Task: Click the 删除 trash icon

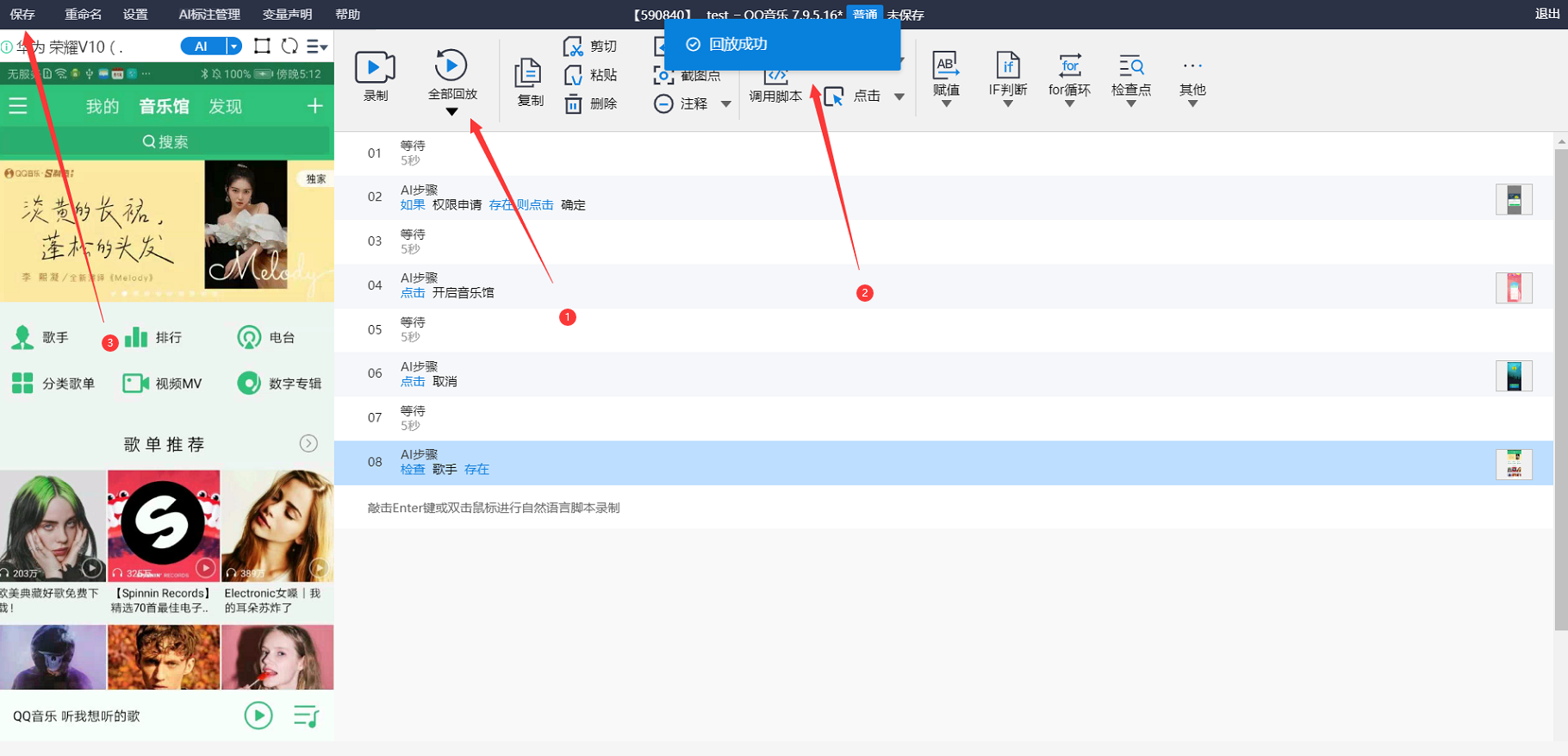Action: pyautogui.click(x=573, y=104)
